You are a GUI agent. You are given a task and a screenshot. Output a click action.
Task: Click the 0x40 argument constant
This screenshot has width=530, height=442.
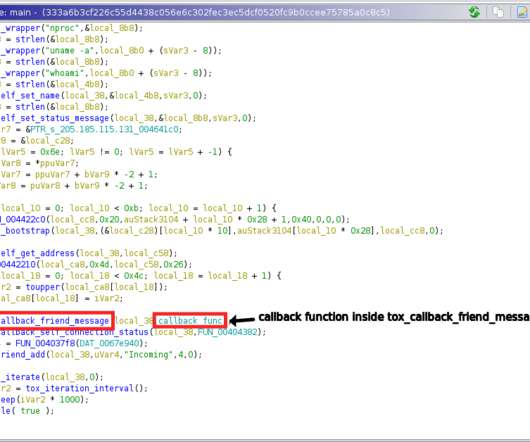pyautogui.click(x=301, y=219)
